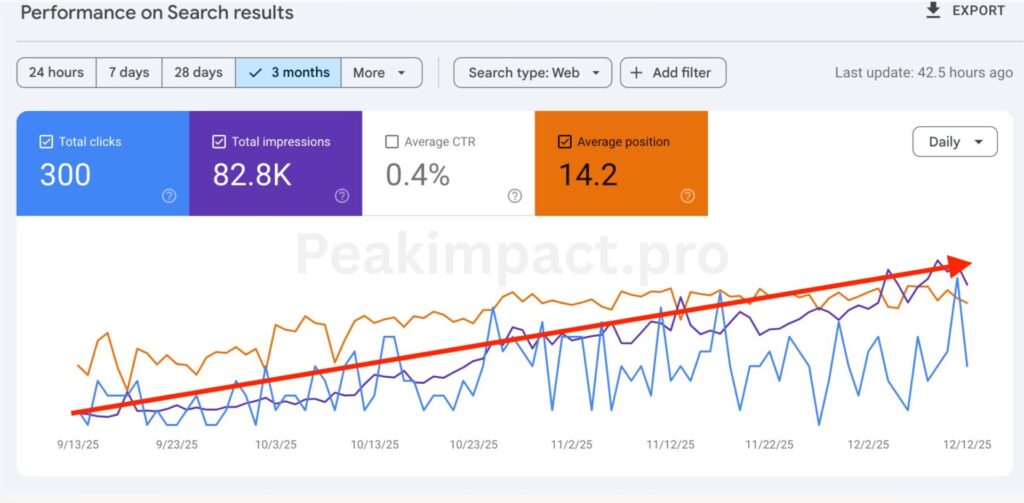Open help icon on Average CTR card
Viewport: 1024px width, 503px height.
pos(515,196)
